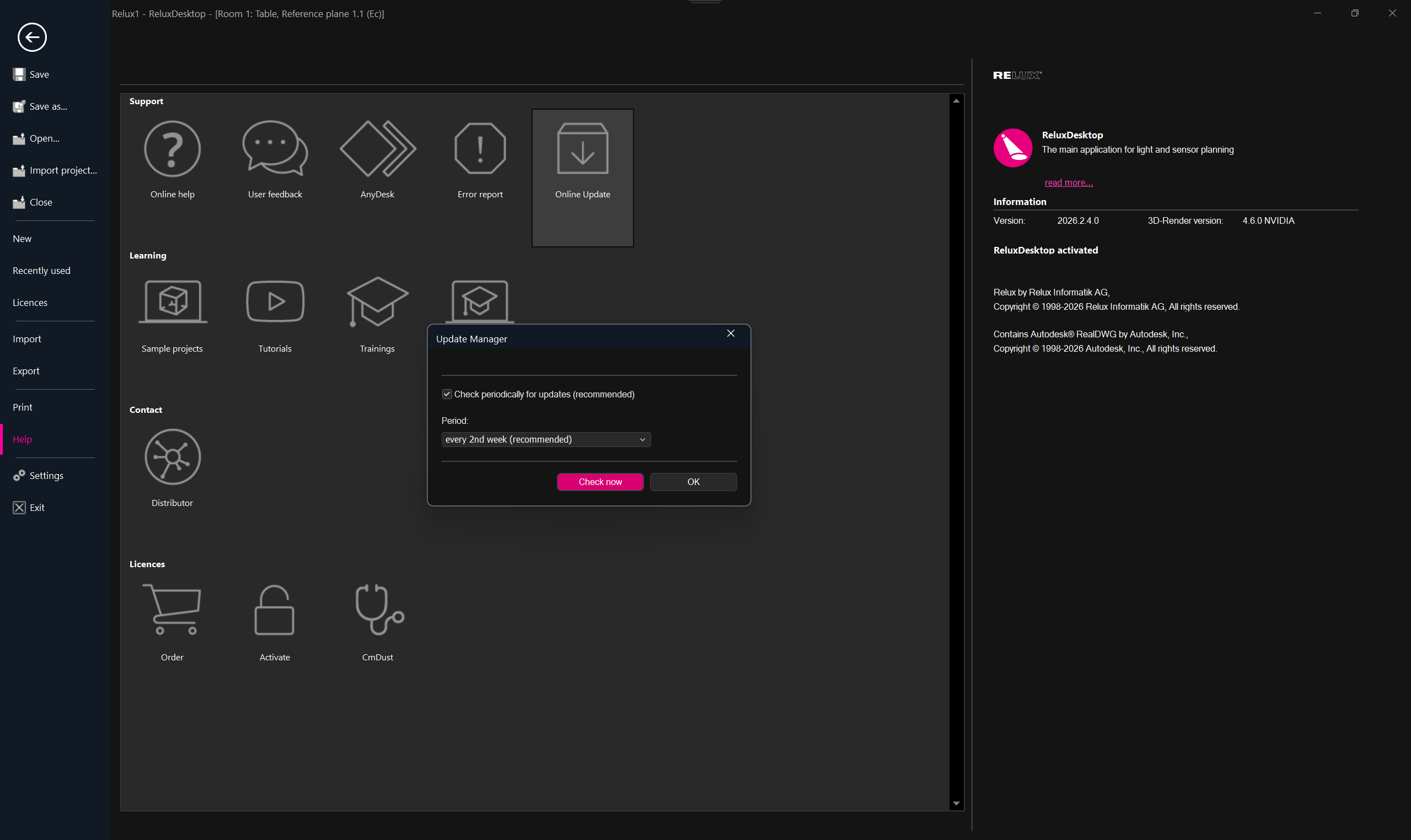Click the Check now button
The width and height of the screenshot is (1411, 840).
[599, 482]
